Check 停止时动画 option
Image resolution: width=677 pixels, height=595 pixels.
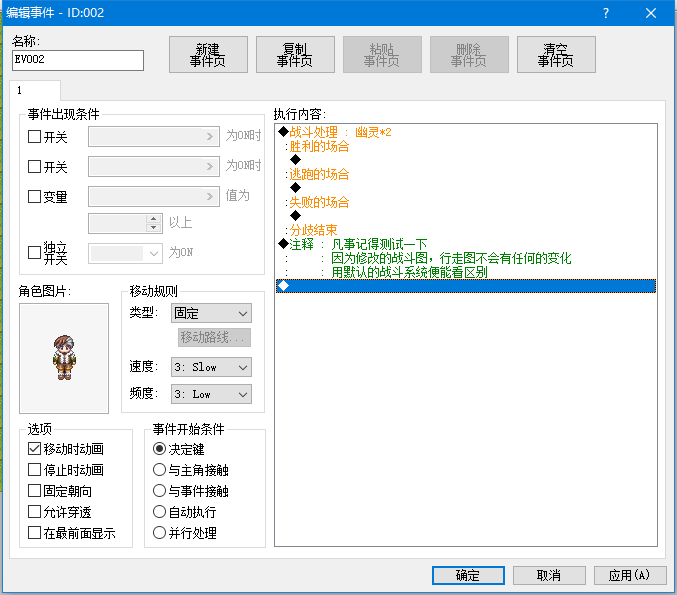[x=34, y=470]
